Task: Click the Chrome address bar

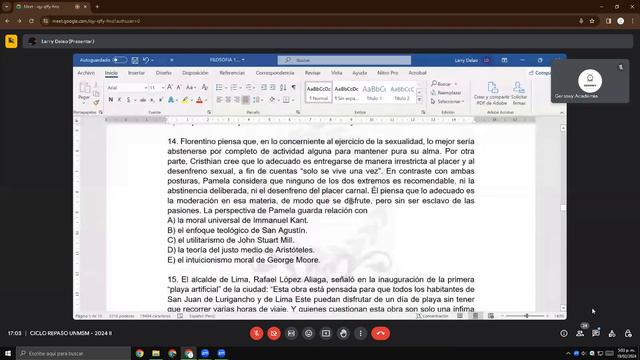Action: click(310, 21)
